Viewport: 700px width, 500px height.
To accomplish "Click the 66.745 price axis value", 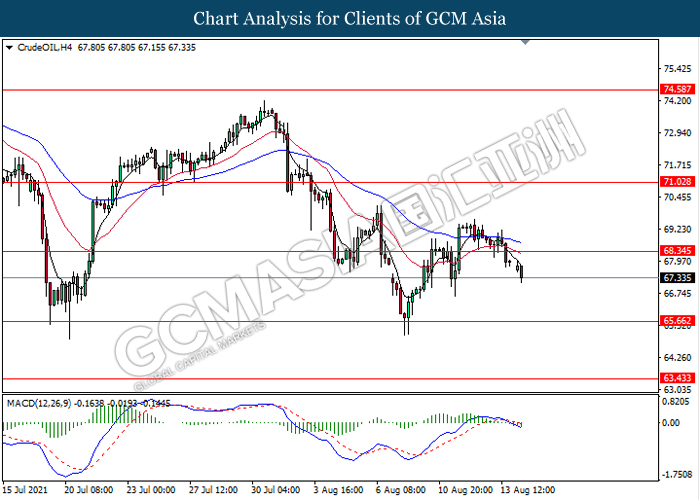I will pyautogui.click(x=677, y=293).
